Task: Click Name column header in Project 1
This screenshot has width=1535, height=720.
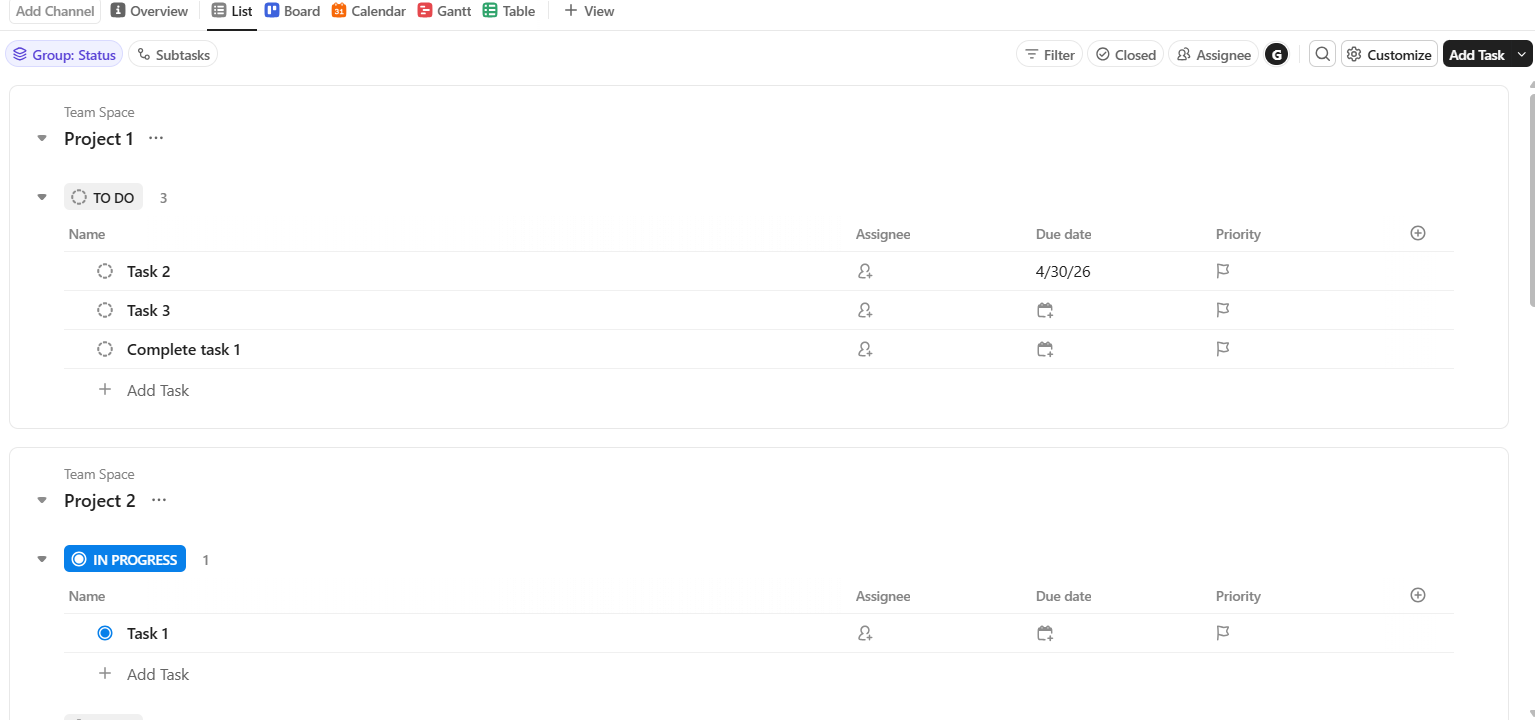Action: (87, 234)
